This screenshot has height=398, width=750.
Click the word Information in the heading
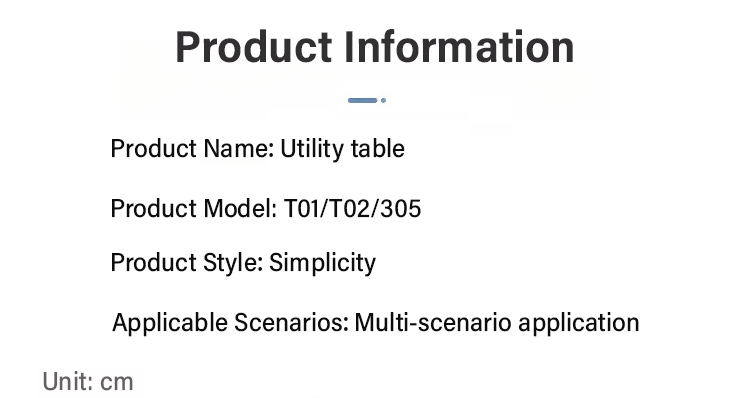tap(459, 47)
